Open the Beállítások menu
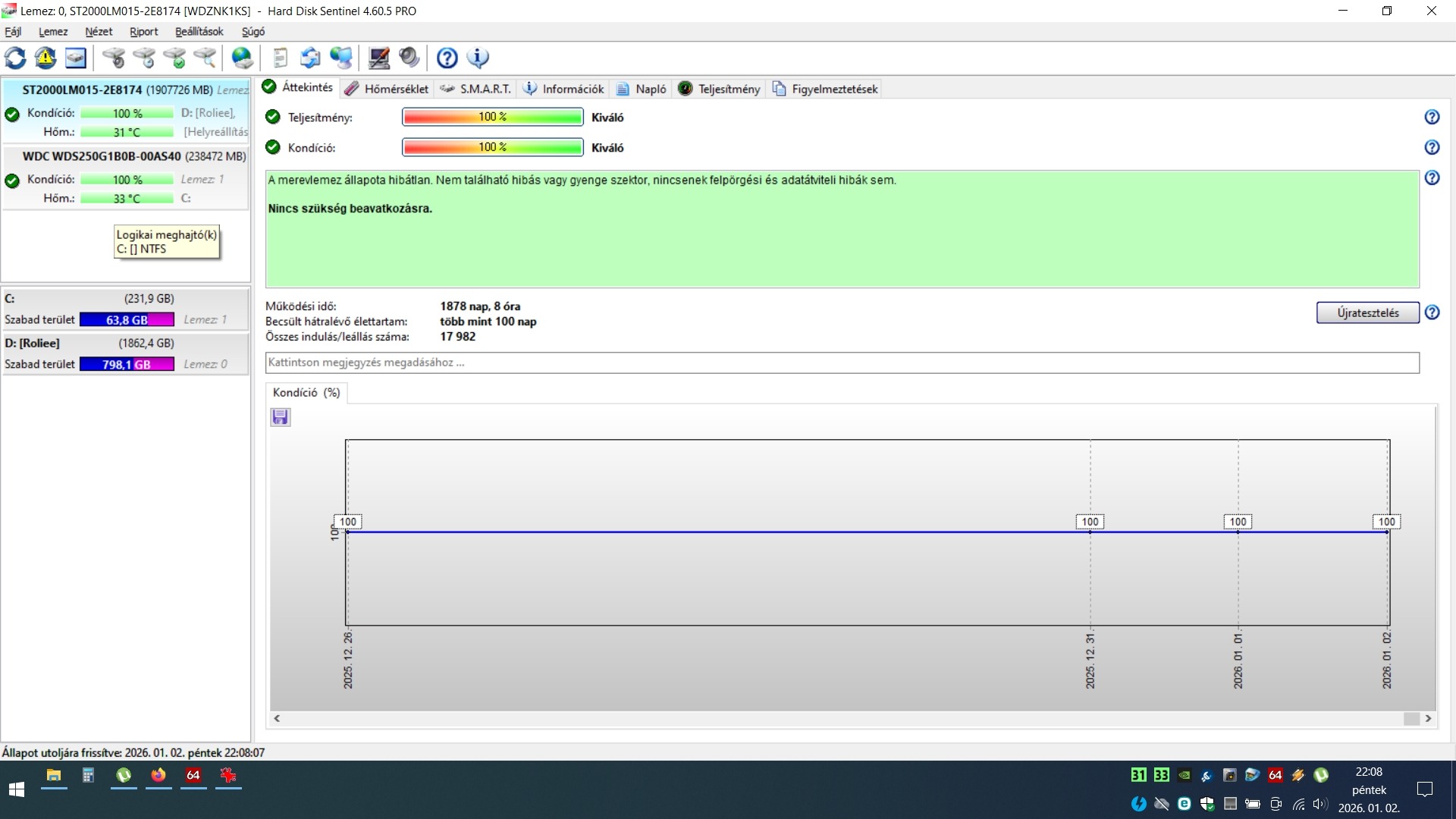Screen dimensions: 1456x819 pos(199,32)
